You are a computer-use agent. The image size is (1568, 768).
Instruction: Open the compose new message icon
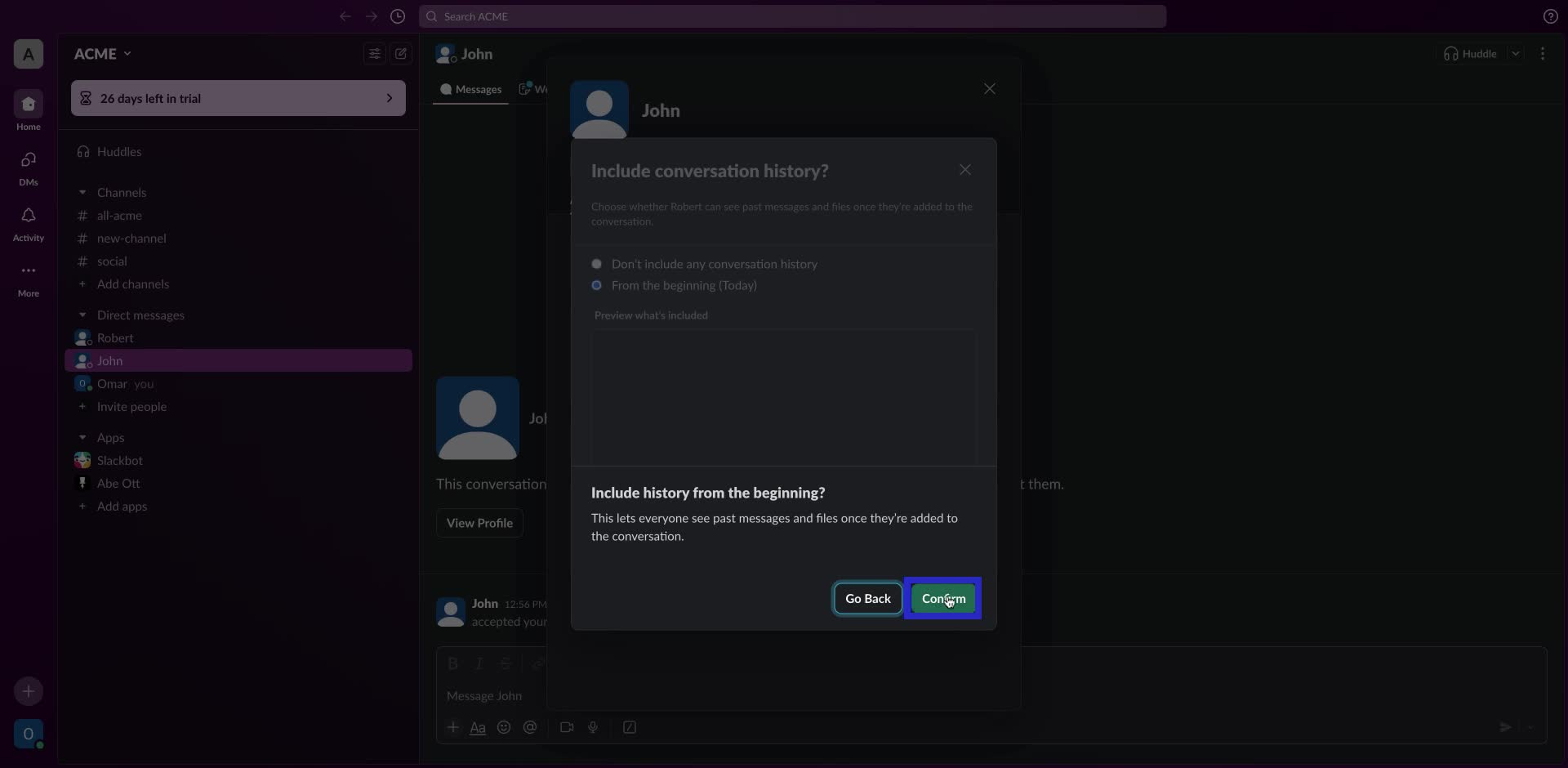coord(400,53)
